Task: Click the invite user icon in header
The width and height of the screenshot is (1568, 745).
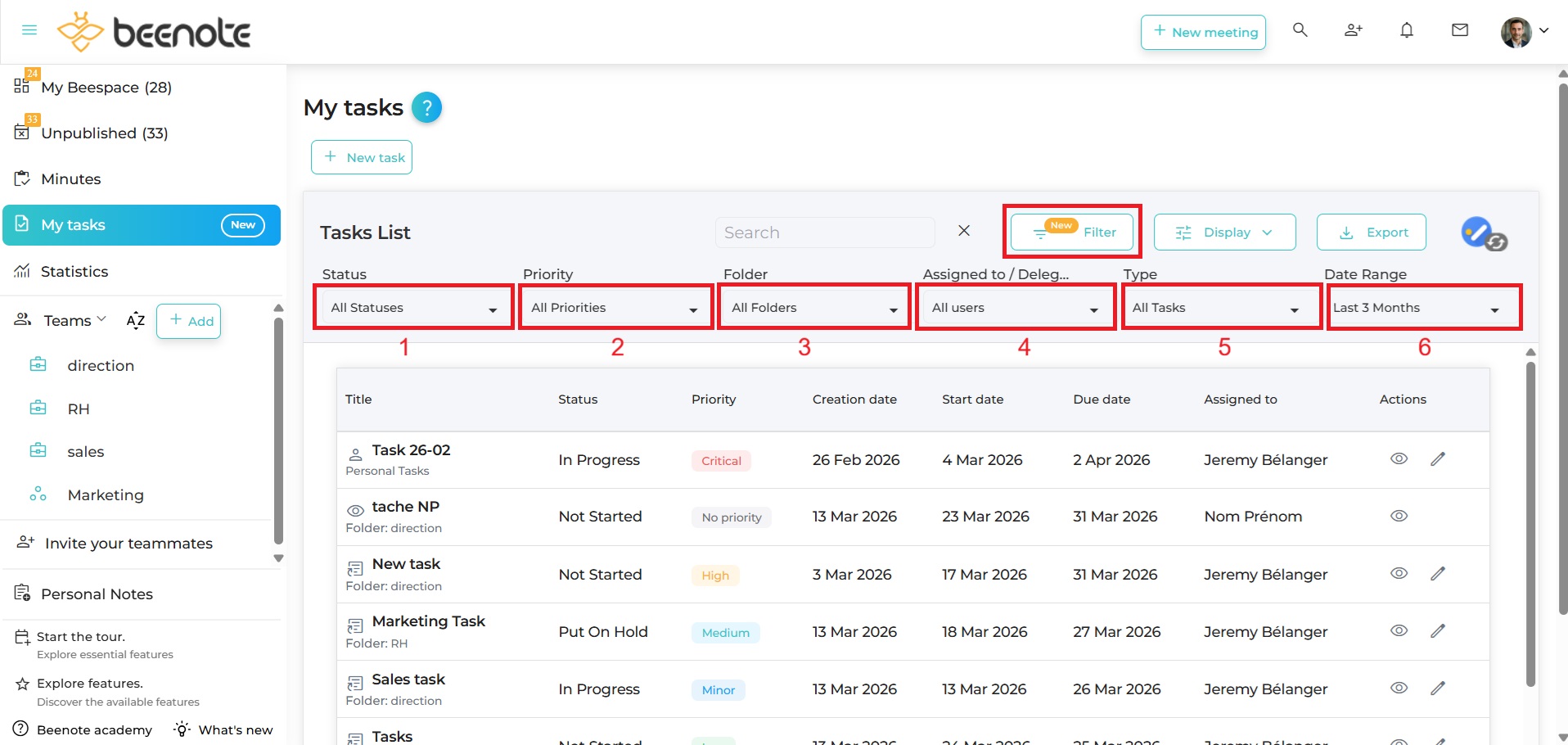Action: [1353, 30]
